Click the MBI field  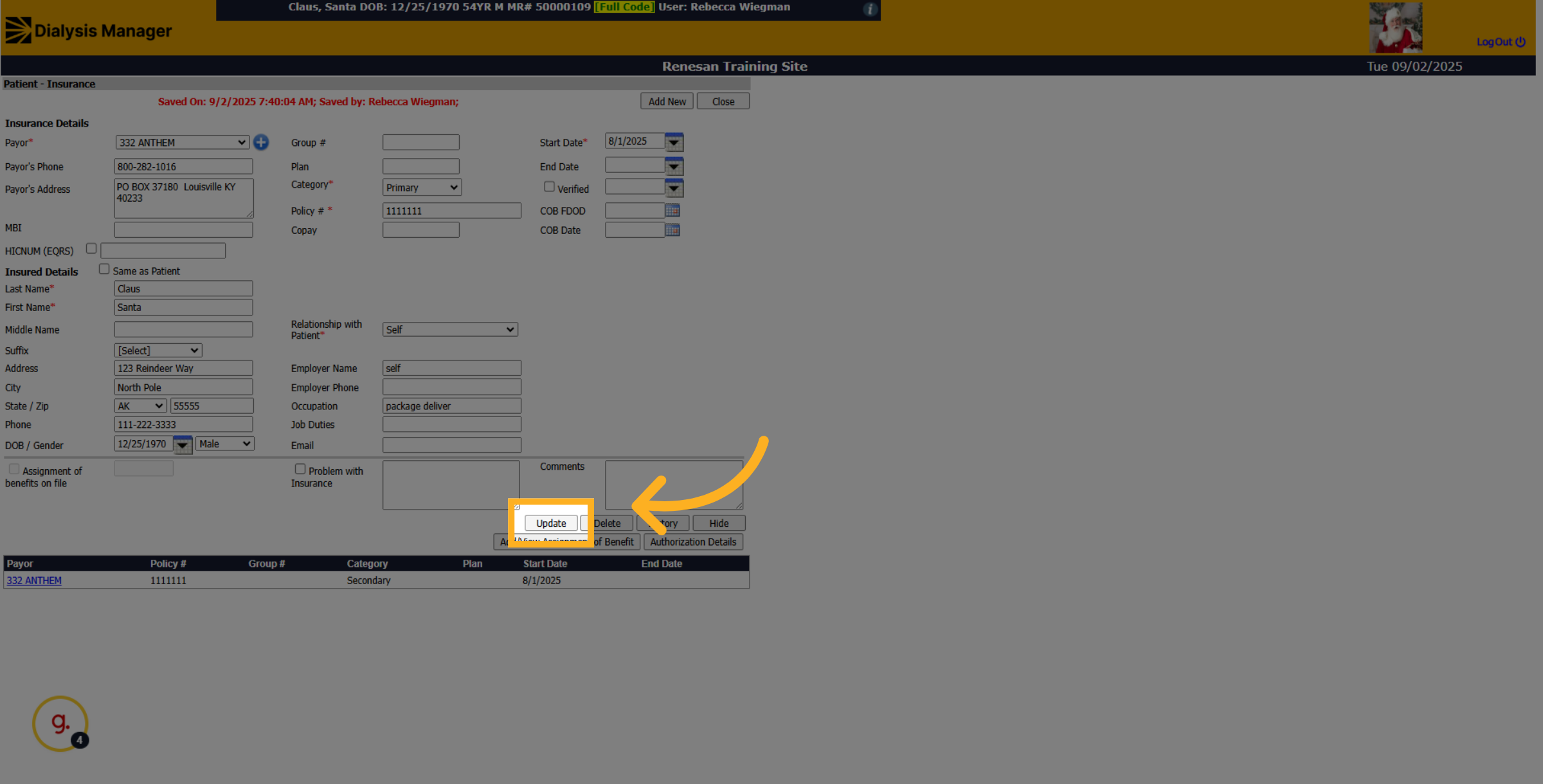tap(184, 229)
